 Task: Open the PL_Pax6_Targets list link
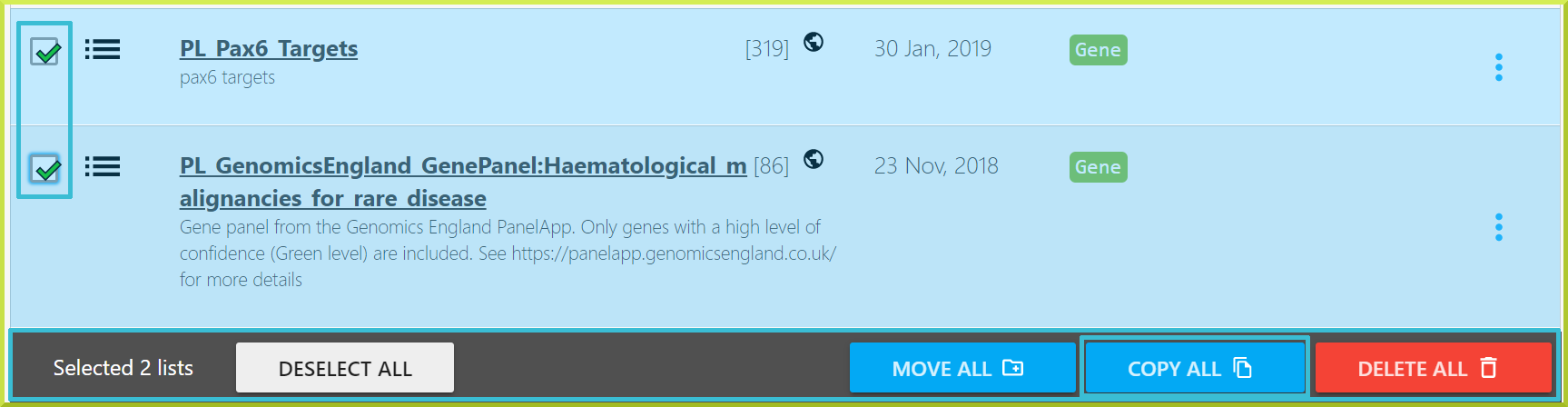click(269, 48)
